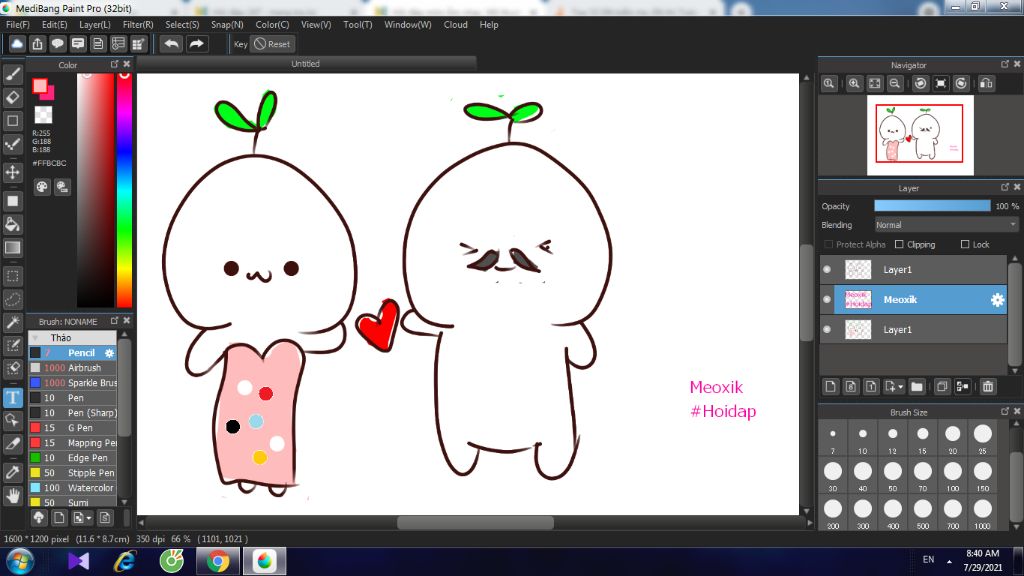Open Meoxik layer settings gear
Screen dimensions: 1024x576
point(997,300)
